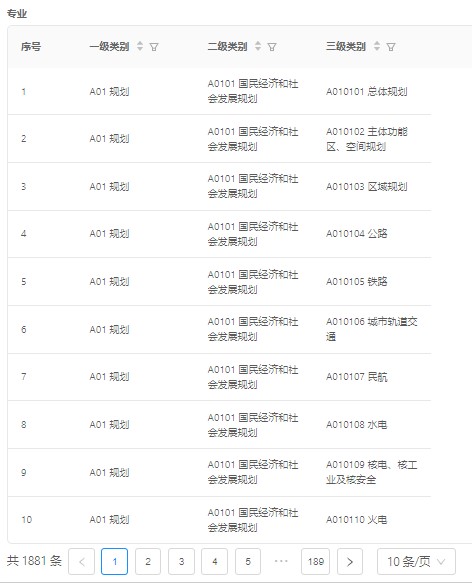Jump to last page 189
The image size is (472, 587).
(316, 562)
